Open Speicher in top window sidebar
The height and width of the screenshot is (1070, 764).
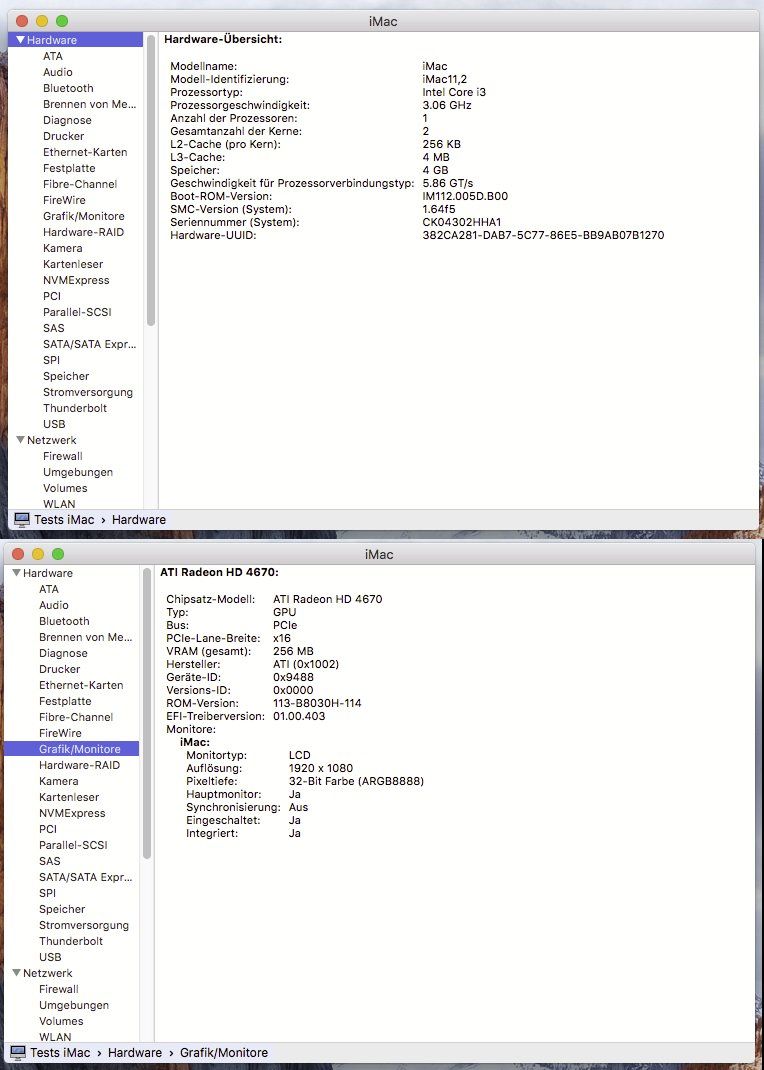click(65, 376)
